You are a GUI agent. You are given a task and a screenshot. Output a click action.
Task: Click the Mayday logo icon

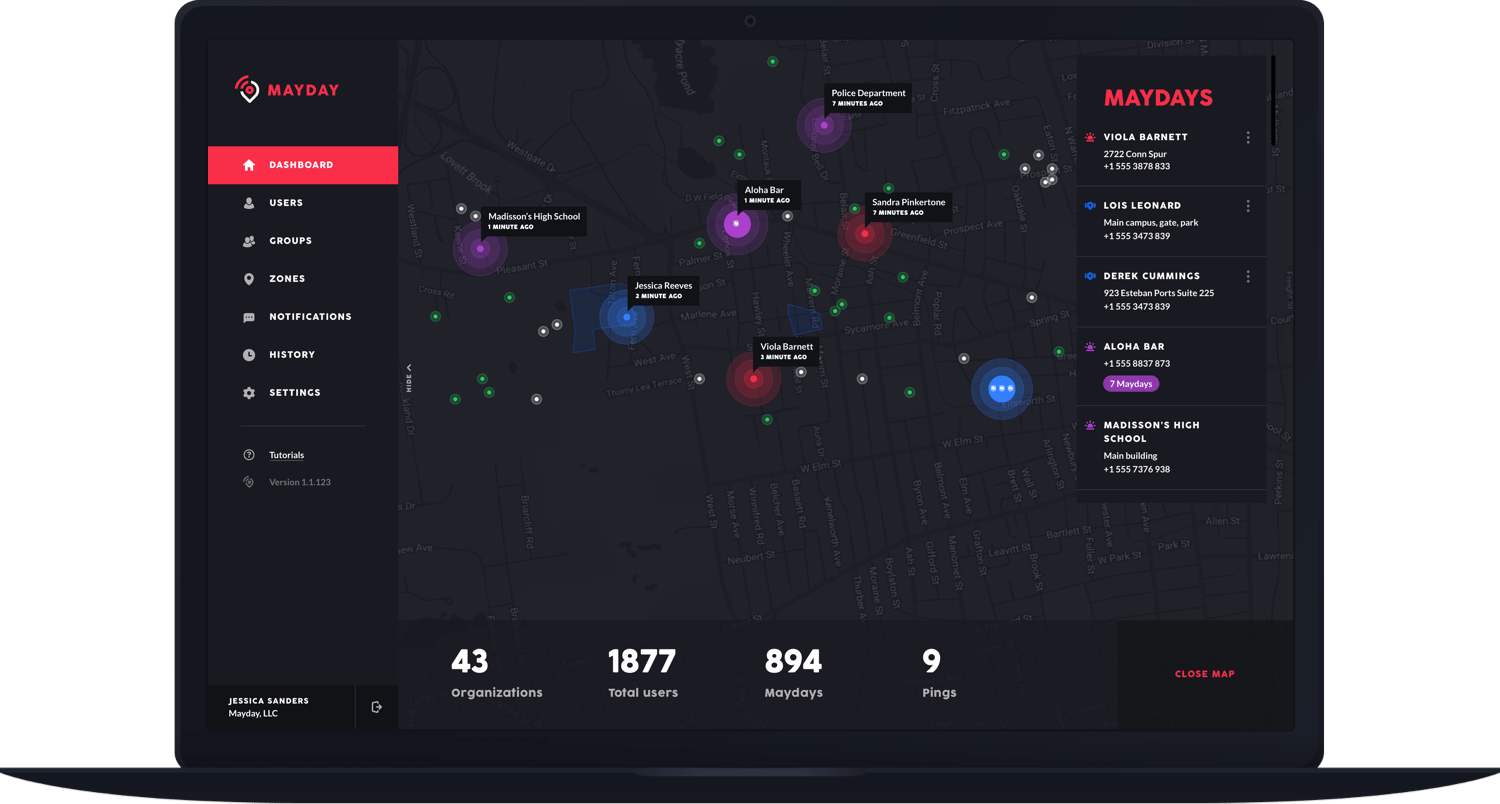click(247, 90)
